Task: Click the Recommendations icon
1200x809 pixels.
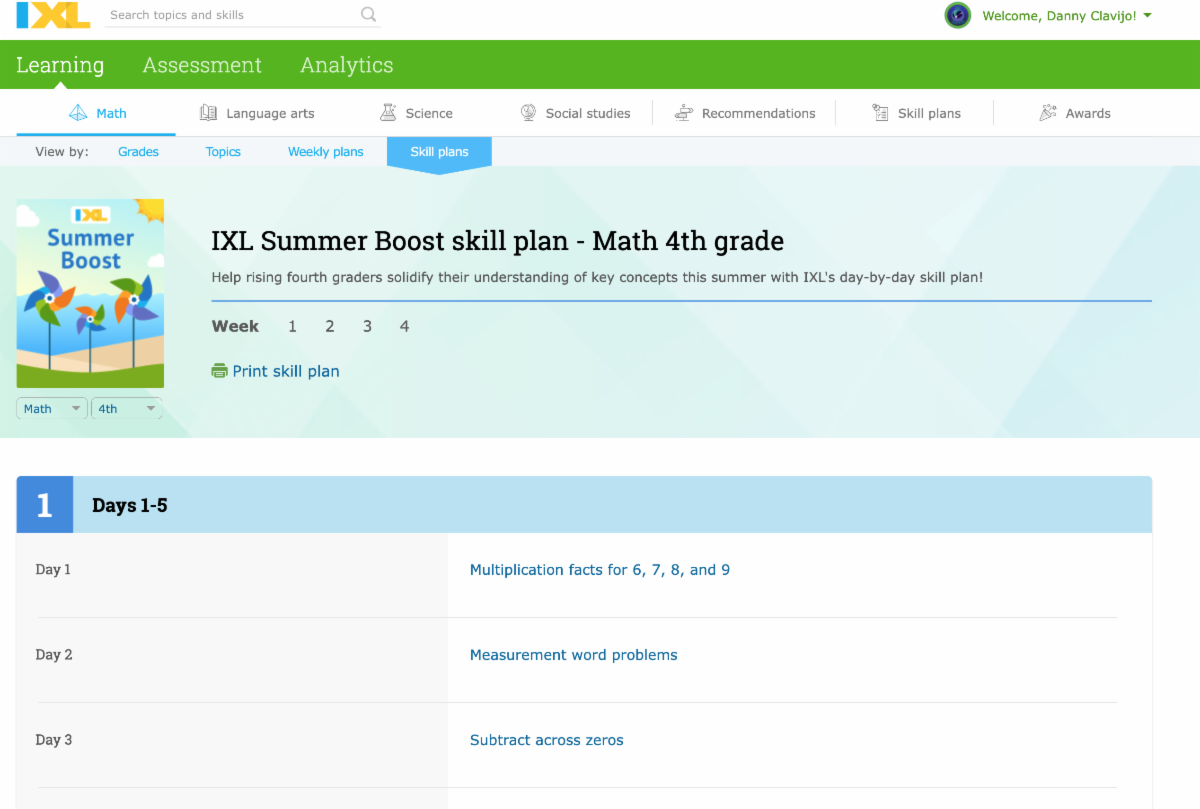Action: (x=684, y=113)
